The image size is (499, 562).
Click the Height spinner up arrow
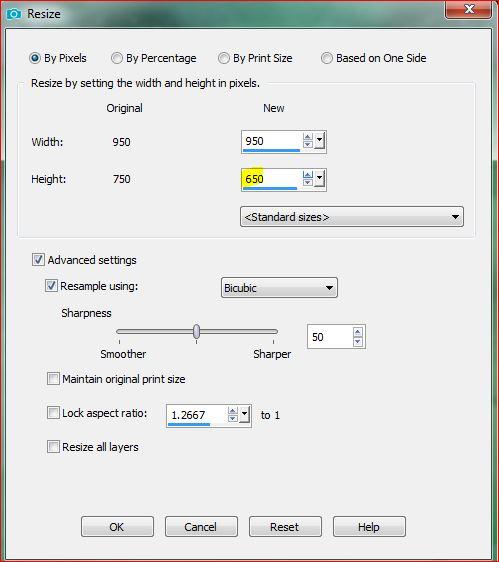pos(308,175)
